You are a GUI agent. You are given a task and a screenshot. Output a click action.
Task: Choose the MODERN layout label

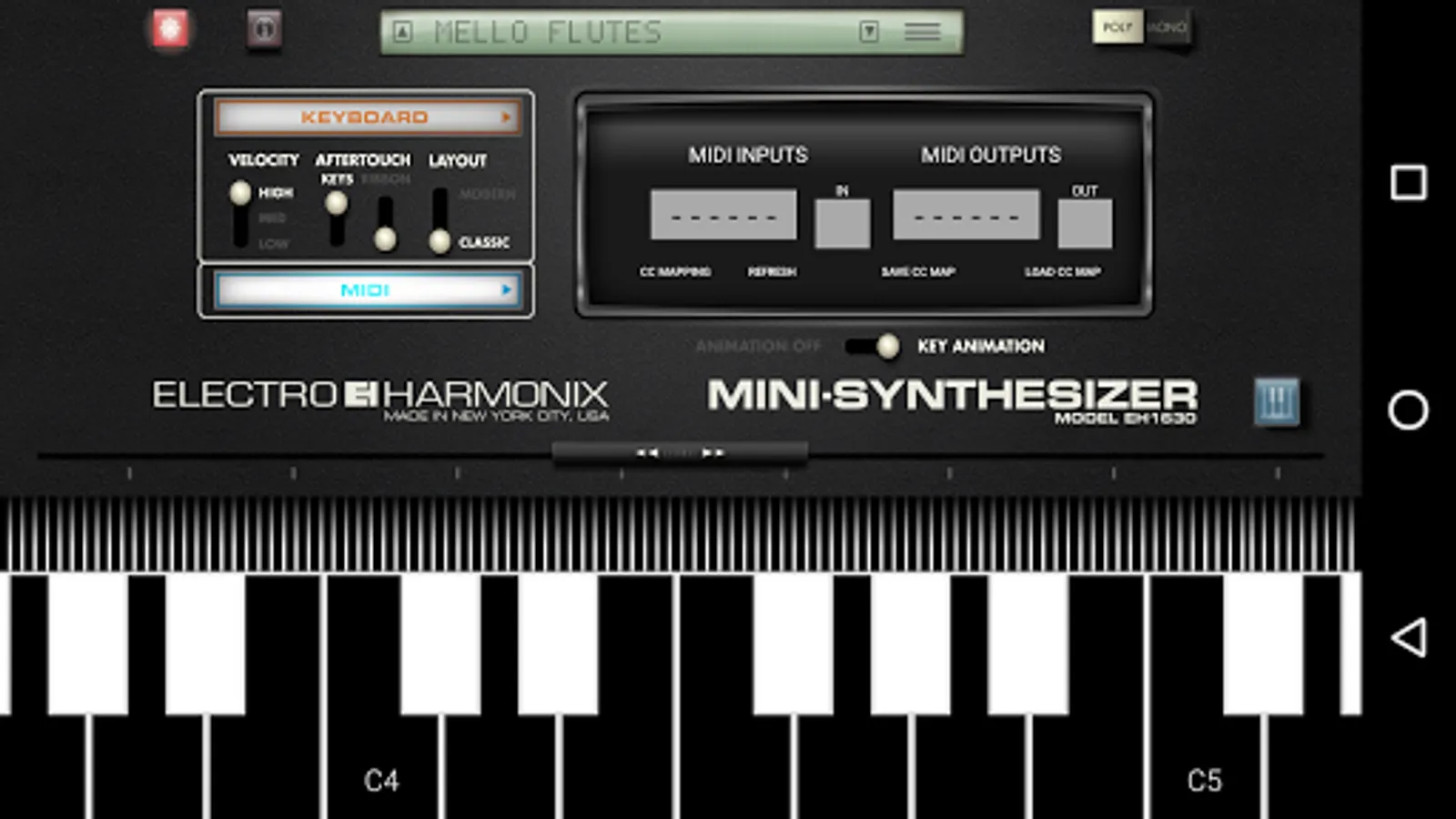coord(487,194)
